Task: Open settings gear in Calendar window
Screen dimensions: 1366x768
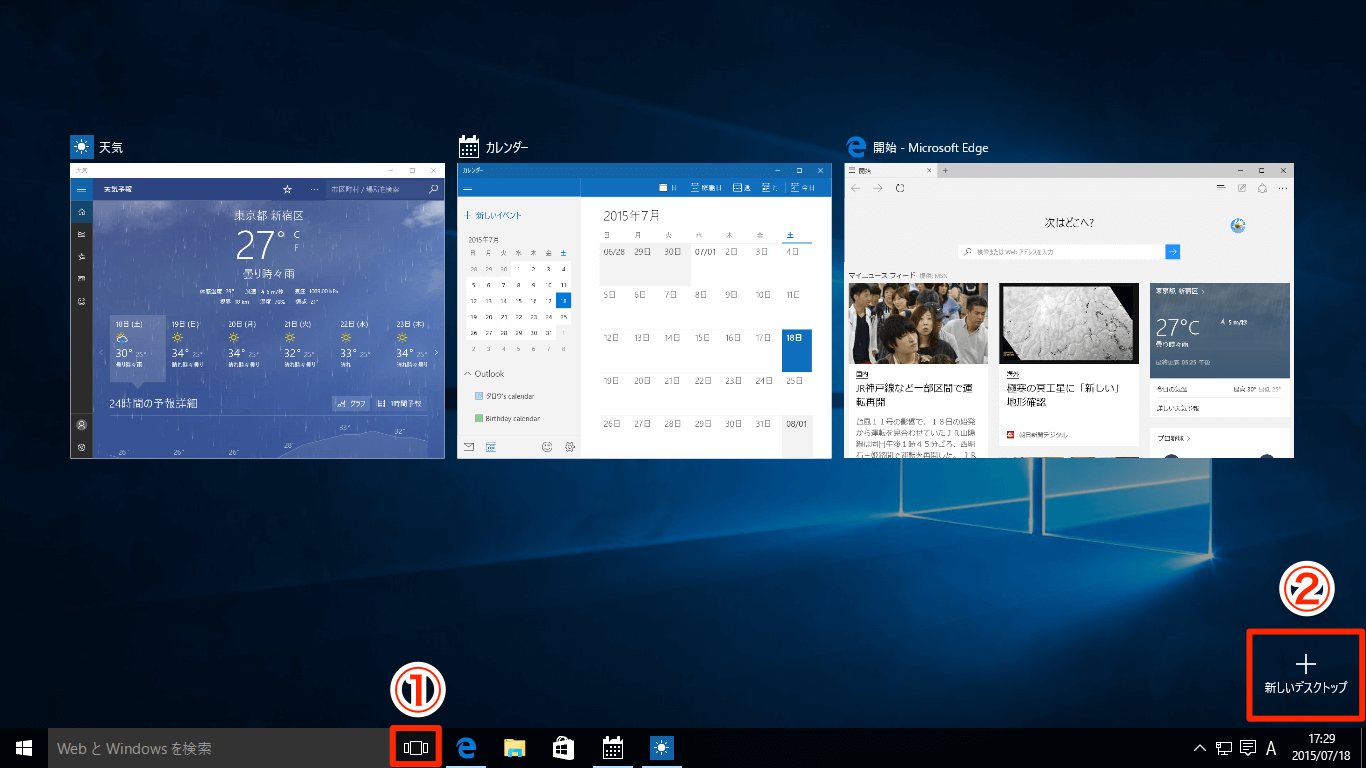Action: (570, 447)
